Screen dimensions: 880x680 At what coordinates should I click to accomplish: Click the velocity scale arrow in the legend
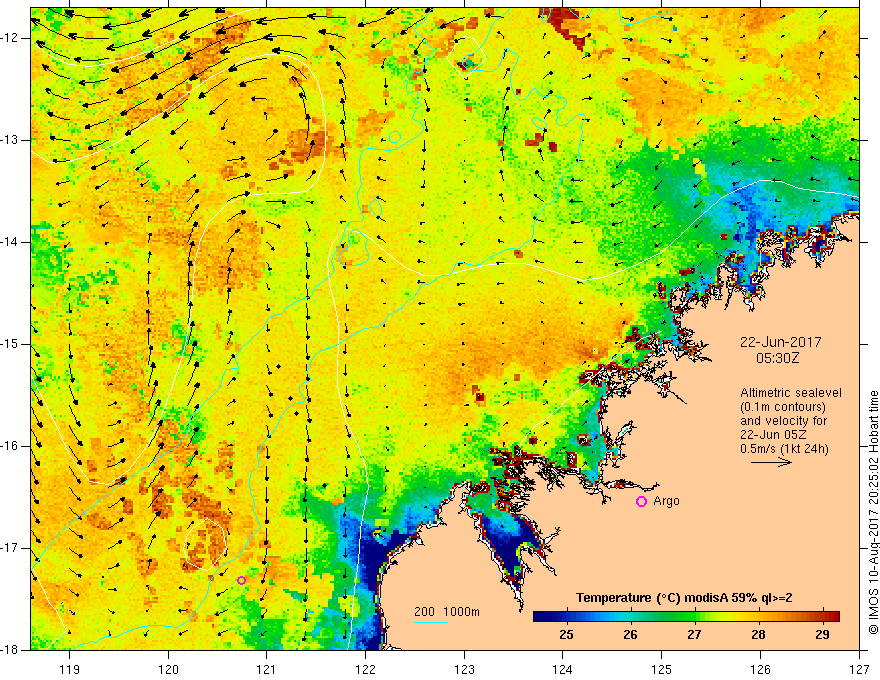[771, 462]
